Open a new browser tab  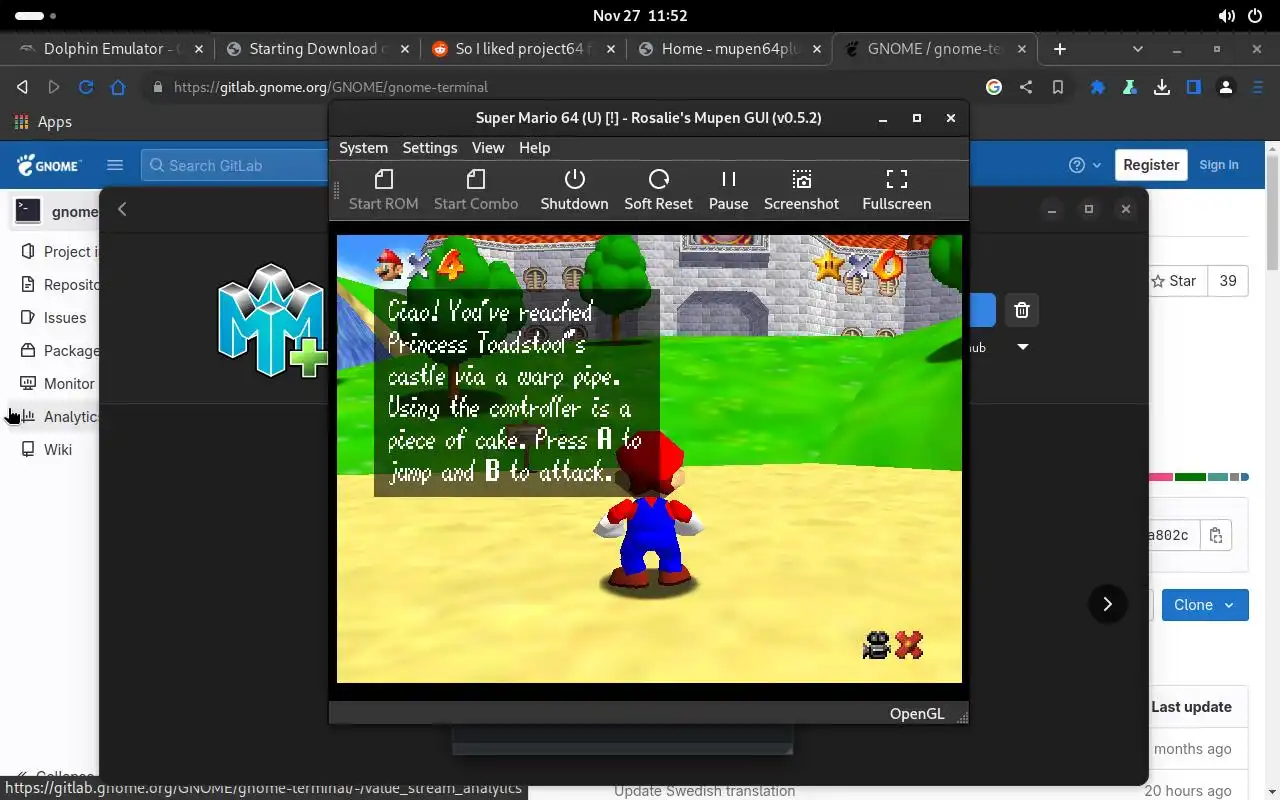click(1060, 48)
